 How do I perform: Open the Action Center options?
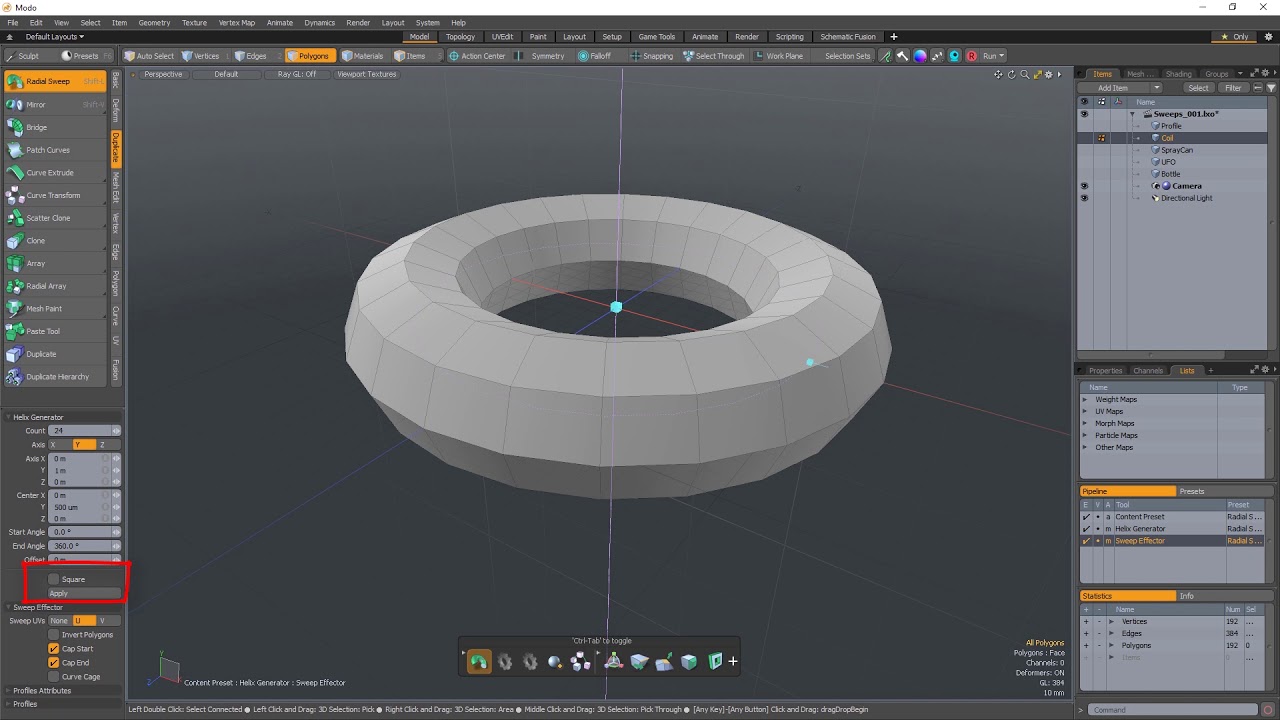click(x=477, y=56)
